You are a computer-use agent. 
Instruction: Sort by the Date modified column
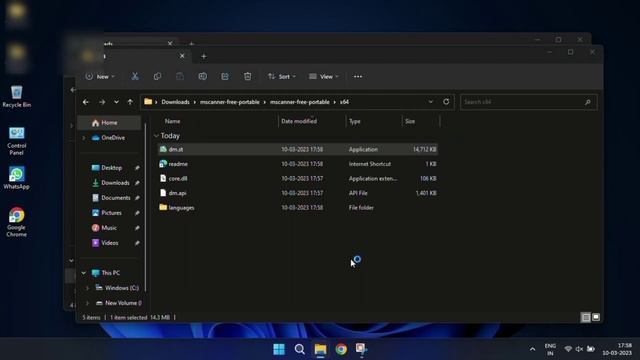tap(299, 121)
